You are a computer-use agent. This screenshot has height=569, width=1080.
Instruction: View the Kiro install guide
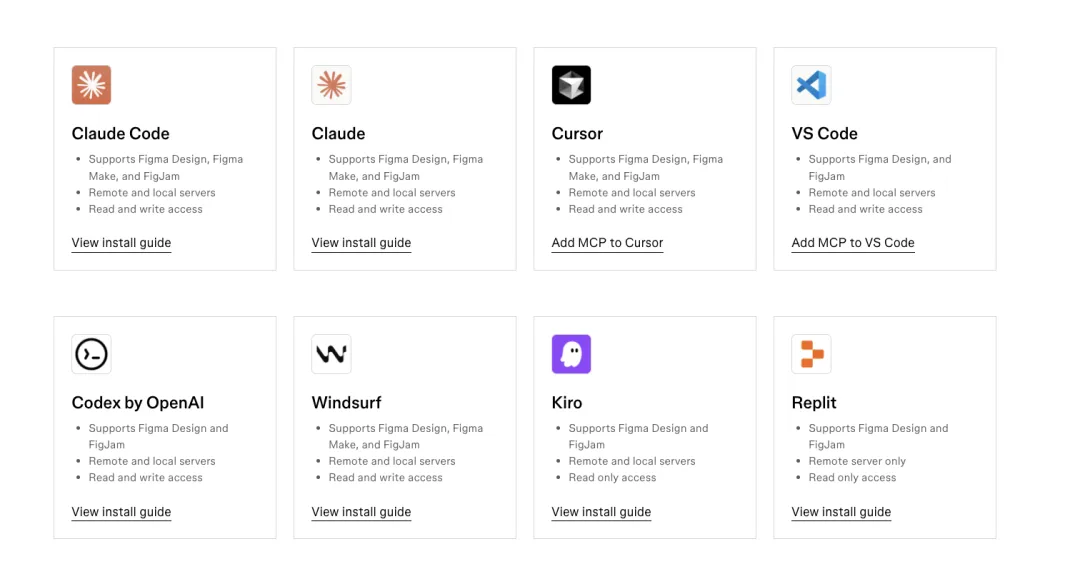[601, 512]
